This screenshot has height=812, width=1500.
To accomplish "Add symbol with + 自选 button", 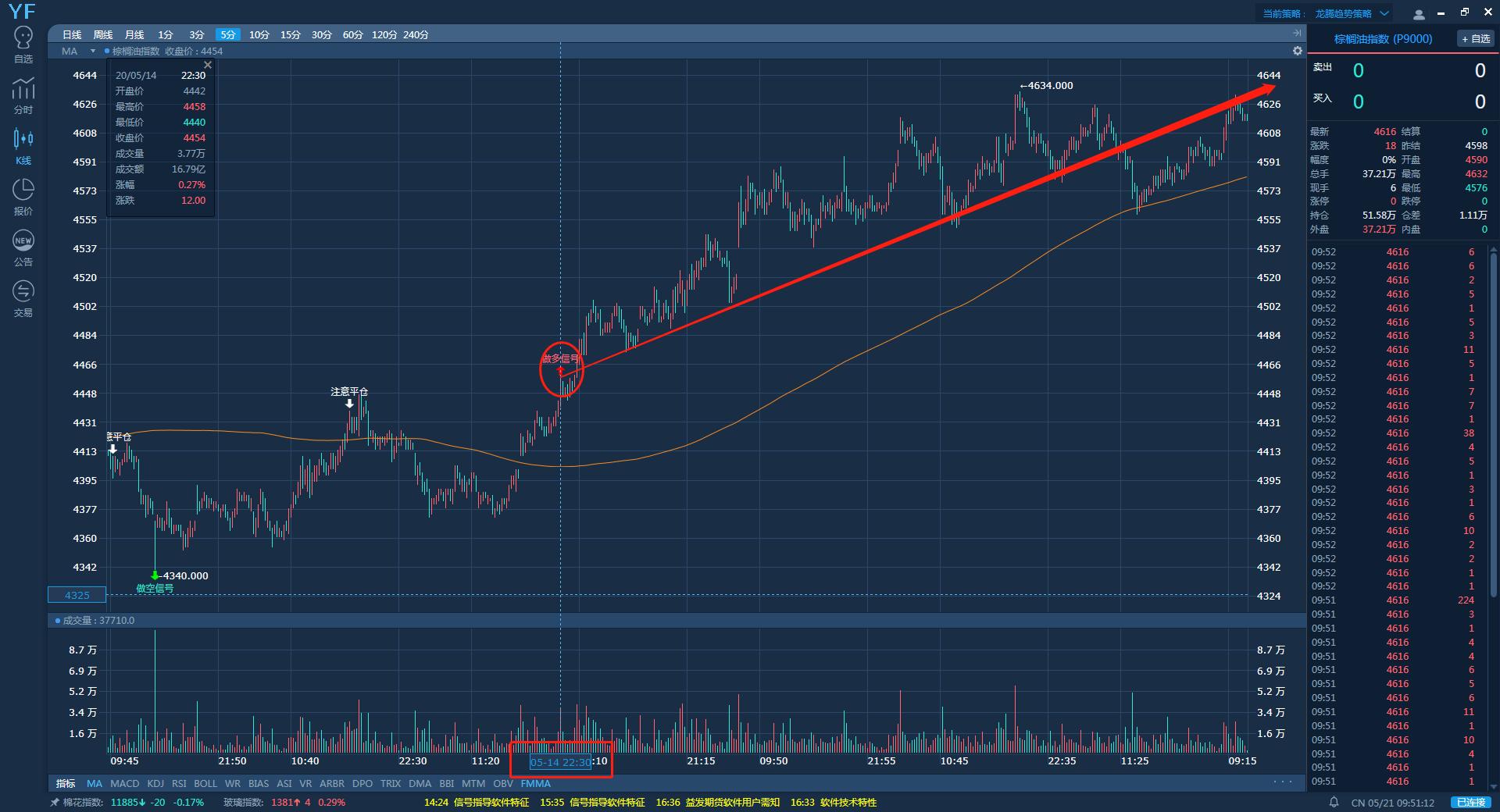I will click(1476, 39).
